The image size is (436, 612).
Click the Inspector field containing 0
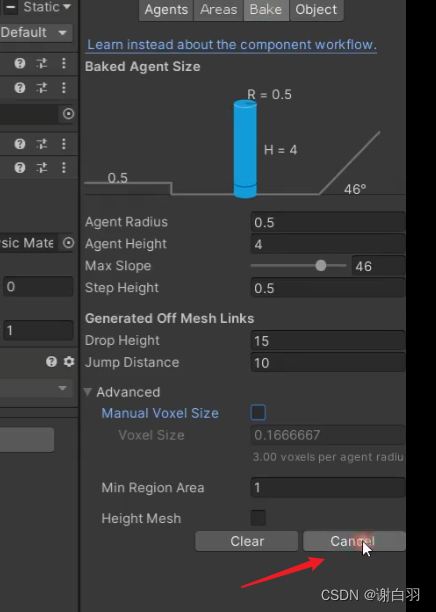click(x=38, y=286)
